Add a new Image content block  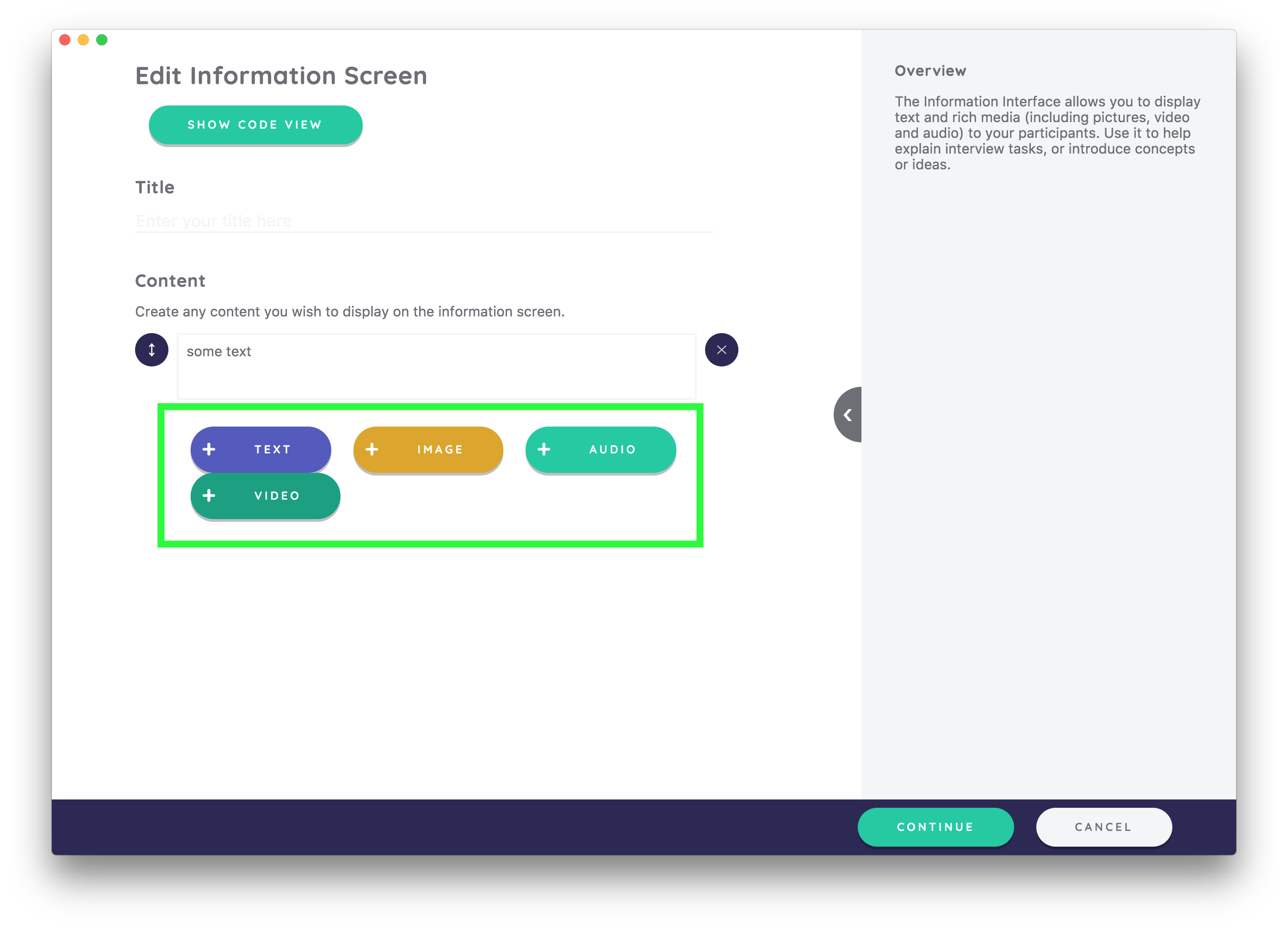[x=428, y=449]
